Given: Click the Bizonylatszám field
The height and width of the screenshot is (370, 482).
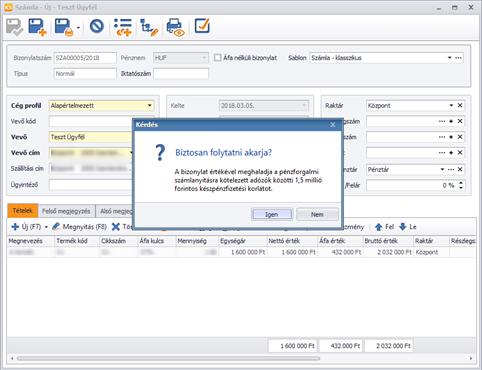Looking at the screenshot, I should (x=85, y=58).
